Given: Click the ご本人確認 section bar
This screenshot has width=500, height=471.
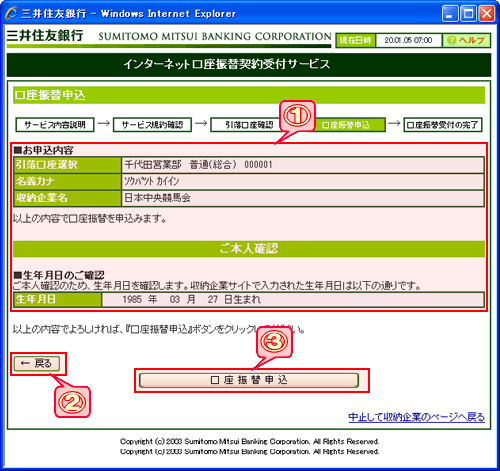Looking at the screenshot, I should tap(249, 249).
